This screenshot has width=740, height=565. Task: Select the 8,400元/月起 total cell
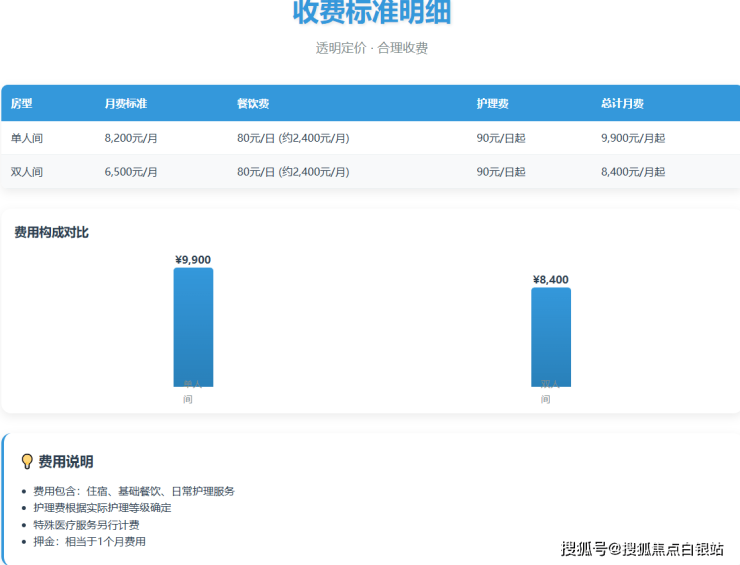click(633, 172)
